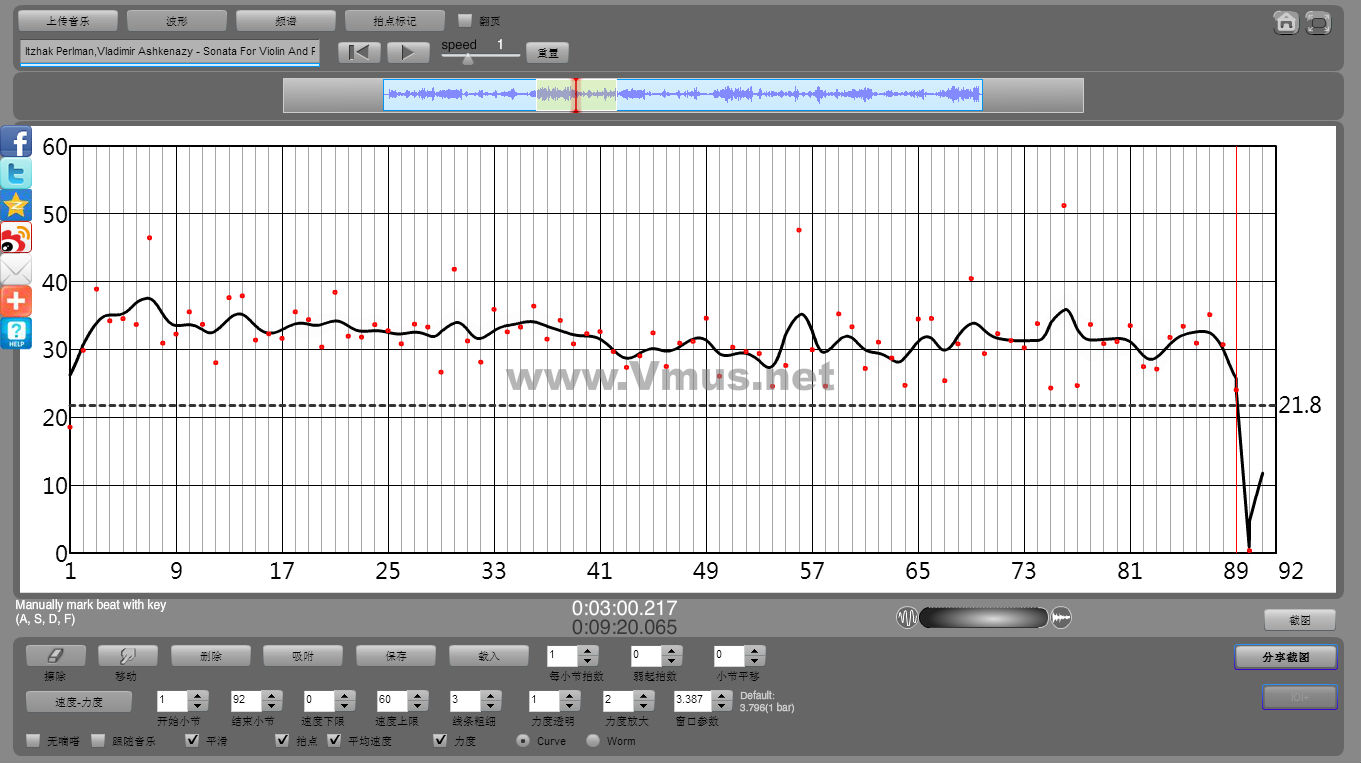The image size is (1361, 763).
Task: Decrease the 速度上限 tempo upper limit stepper
Action: (416, 706)
